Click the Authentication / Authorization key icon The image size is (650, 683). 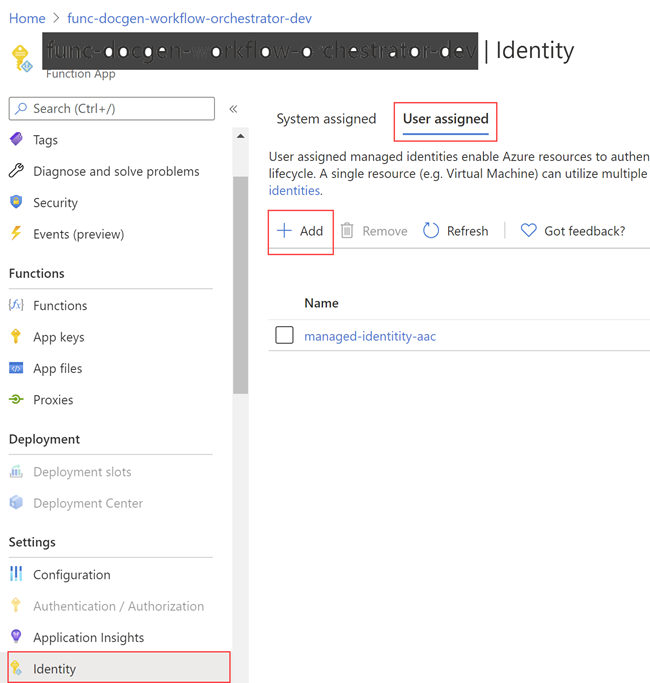pos(16,605)
